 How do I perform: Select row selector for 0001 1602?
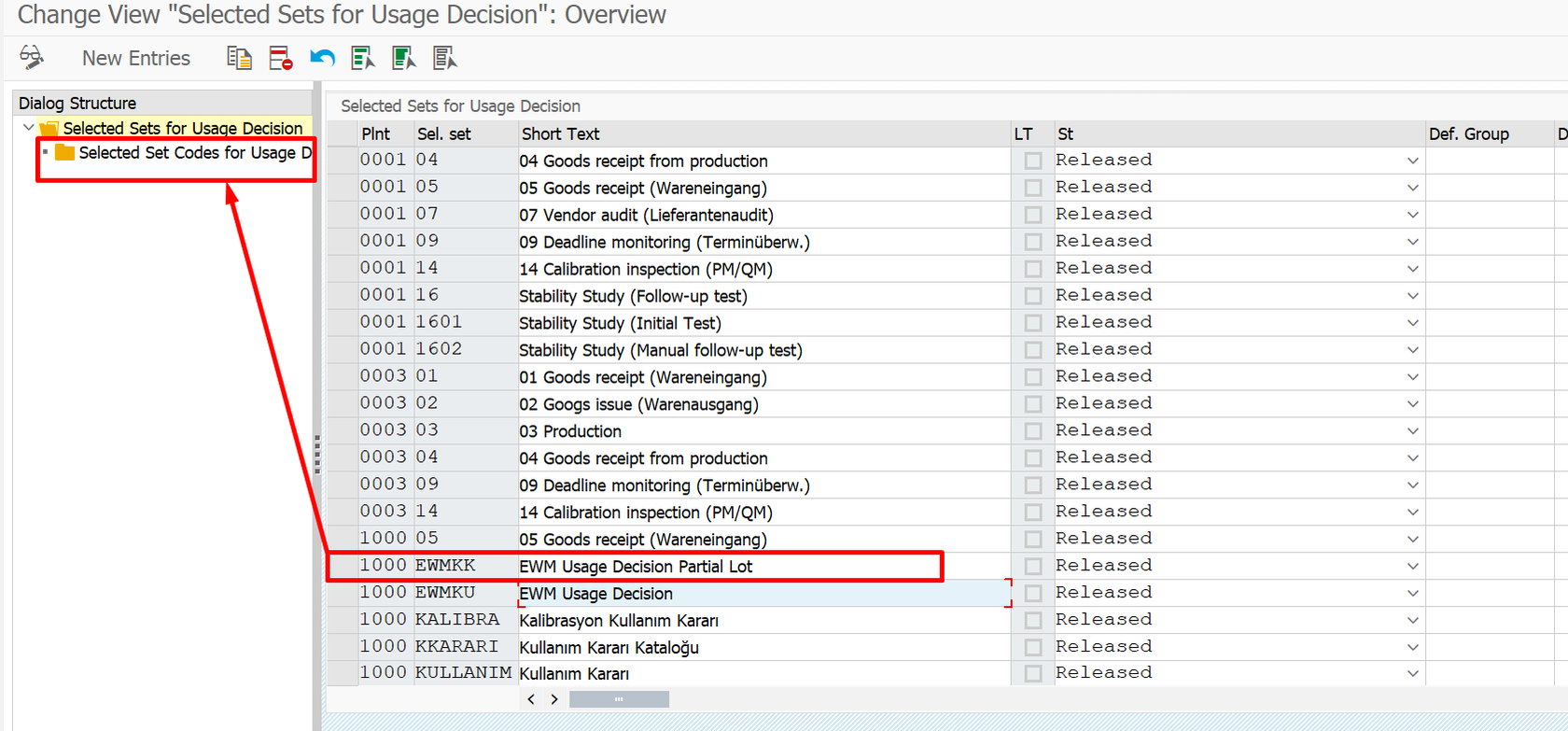tap(343, 349)
